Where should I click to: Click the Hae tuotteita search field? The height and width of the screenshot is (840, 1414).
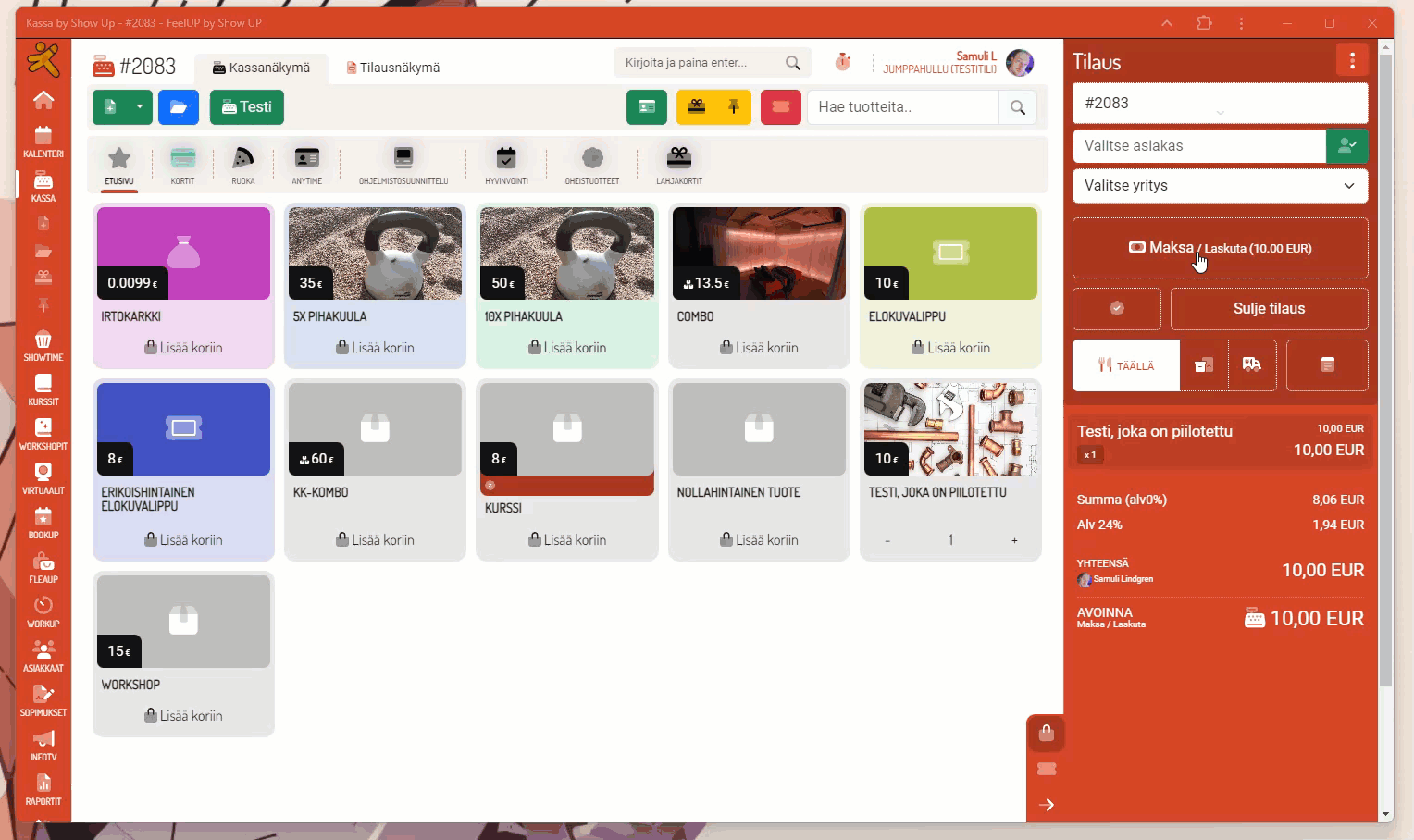tap(902, 107)
